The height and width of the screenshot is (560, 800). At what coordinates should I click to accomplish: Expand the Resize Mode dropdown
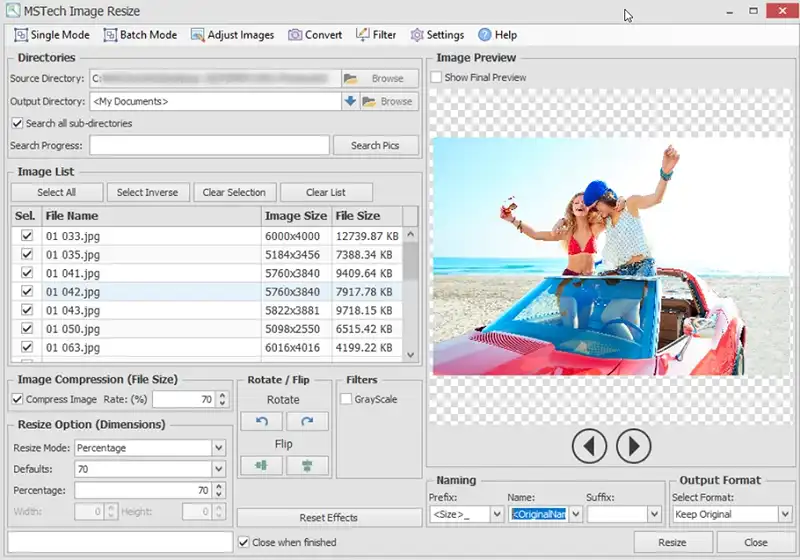tap(219, 448)
